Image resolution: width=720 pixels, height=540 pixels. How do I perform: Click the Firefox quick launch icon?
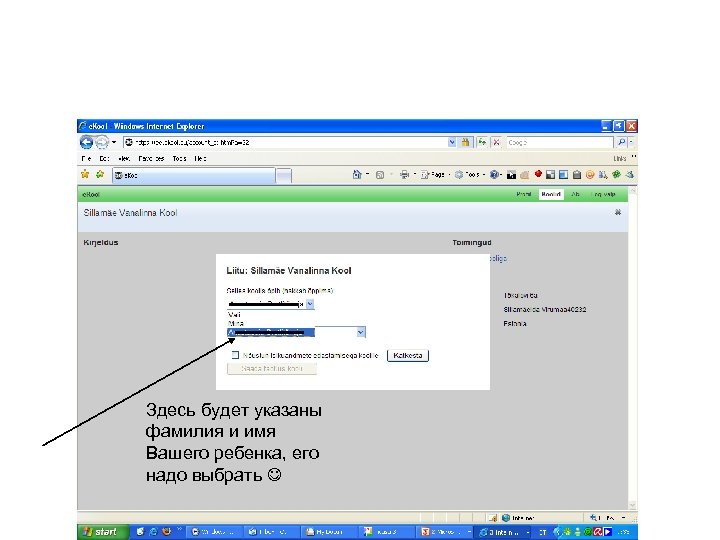click(x=166, y=532)
